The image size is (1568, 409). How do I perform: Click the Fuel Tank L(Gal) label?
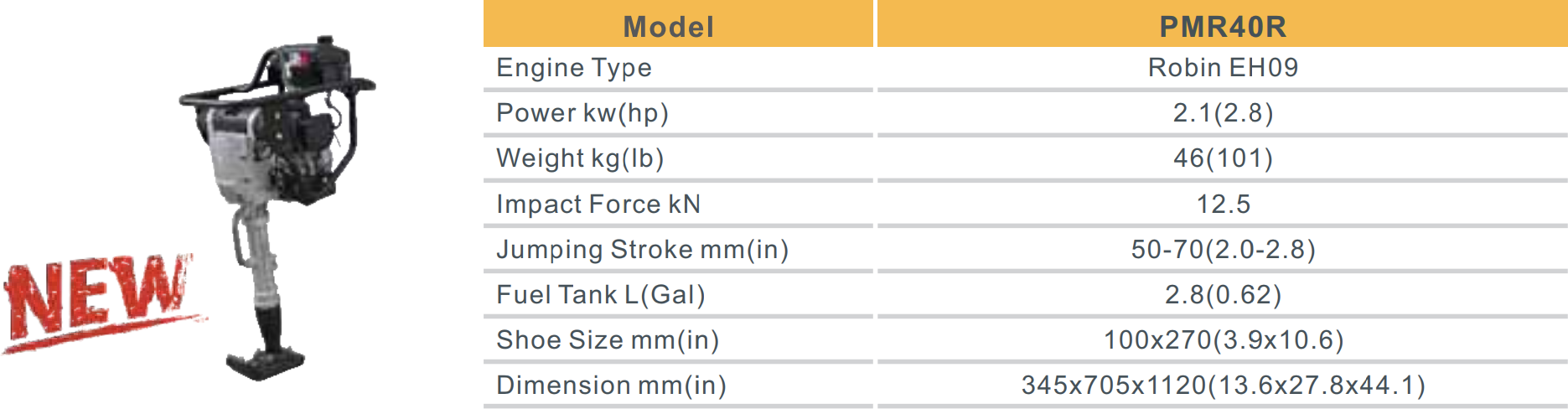tap(601, 295)
